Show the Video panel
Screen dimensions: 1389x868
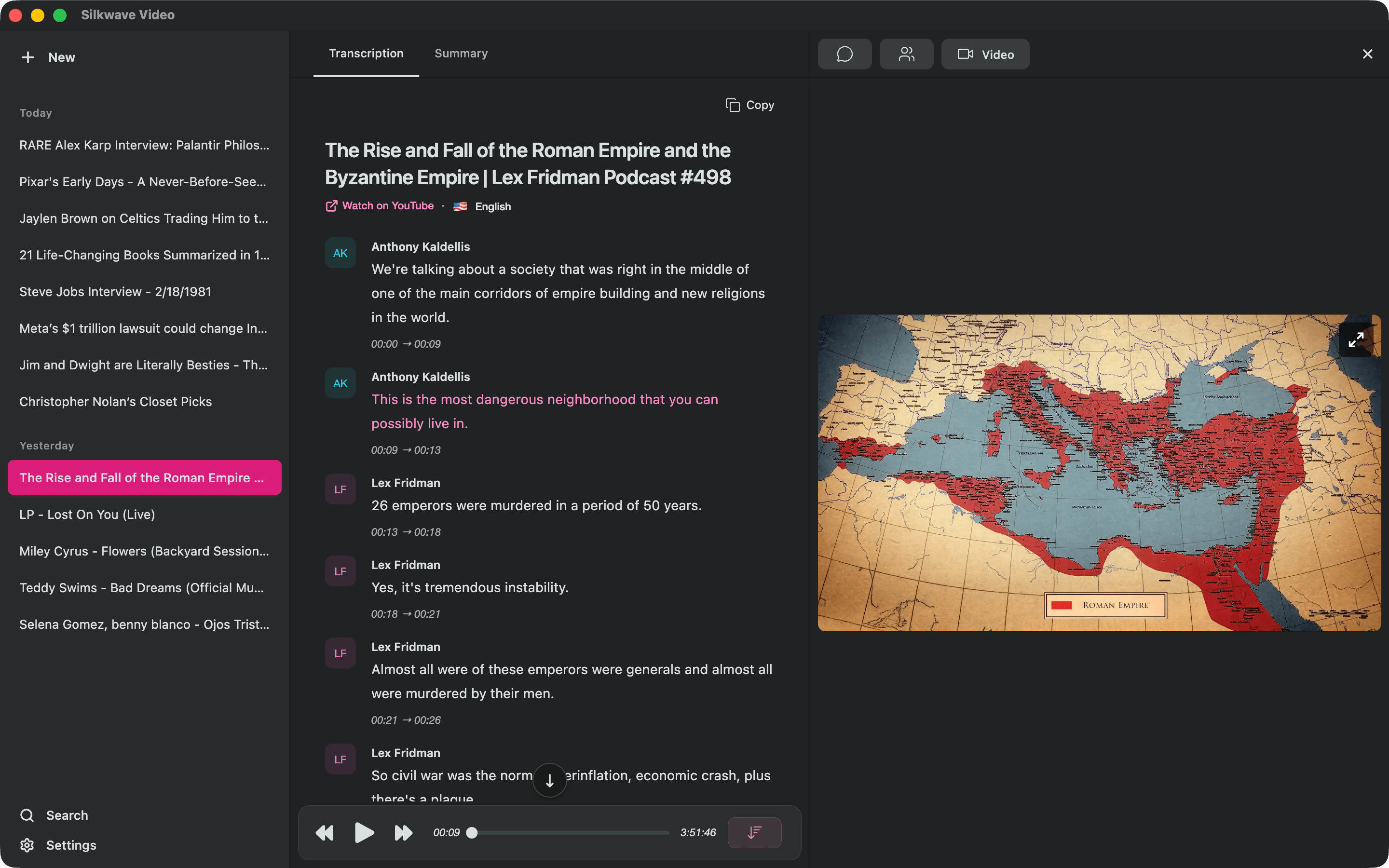coord(985,54)
